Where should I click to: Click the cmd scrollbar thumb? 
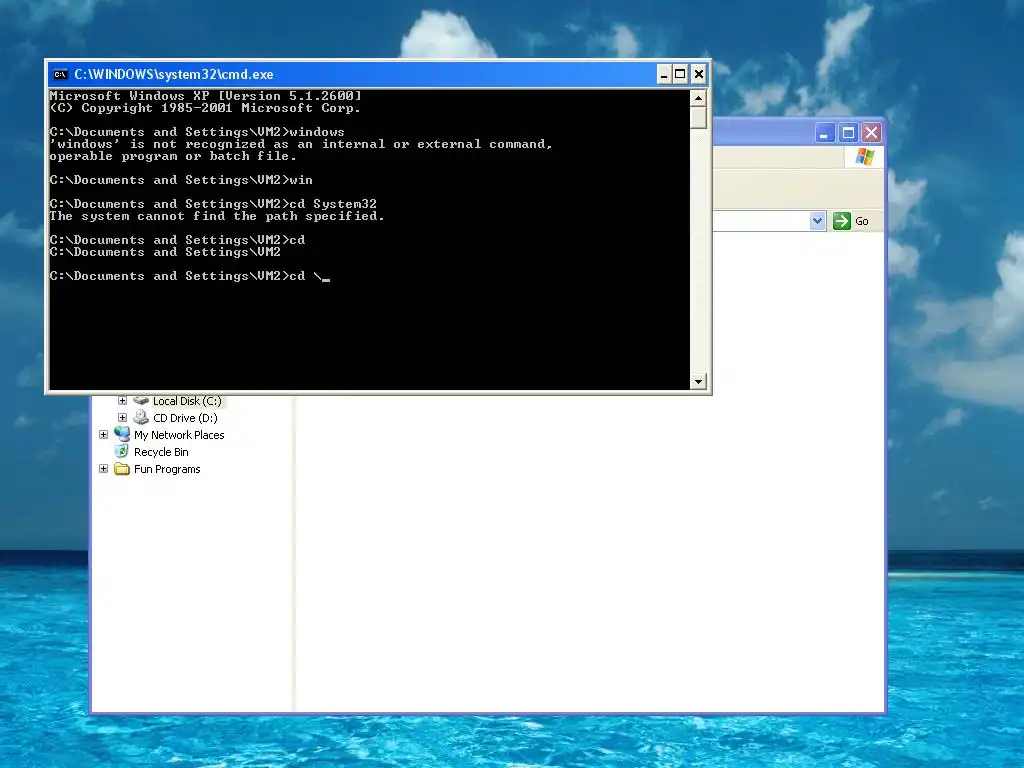[x=698, y=118]
